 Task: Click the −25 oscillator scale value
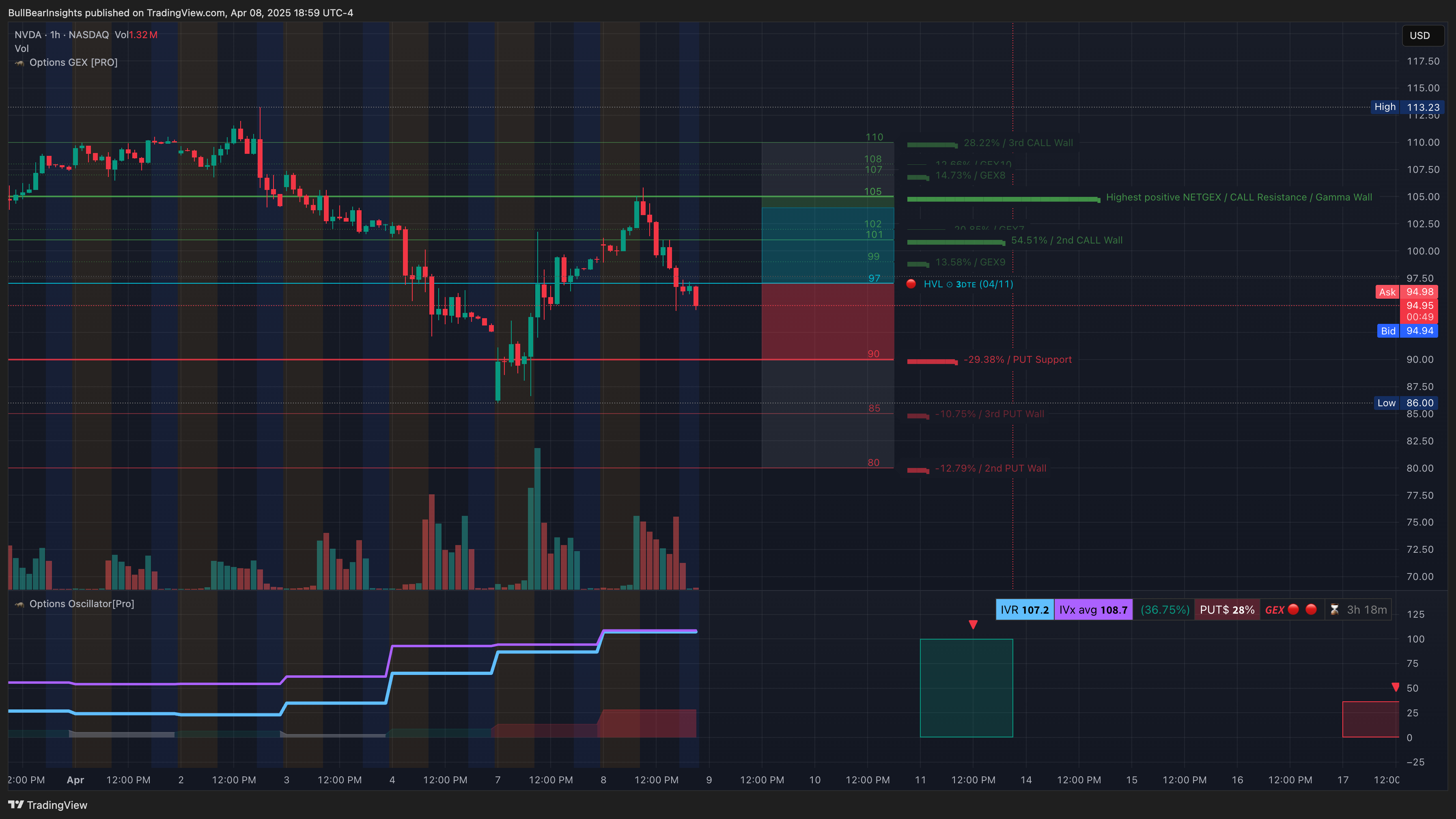click(1415, 762)
